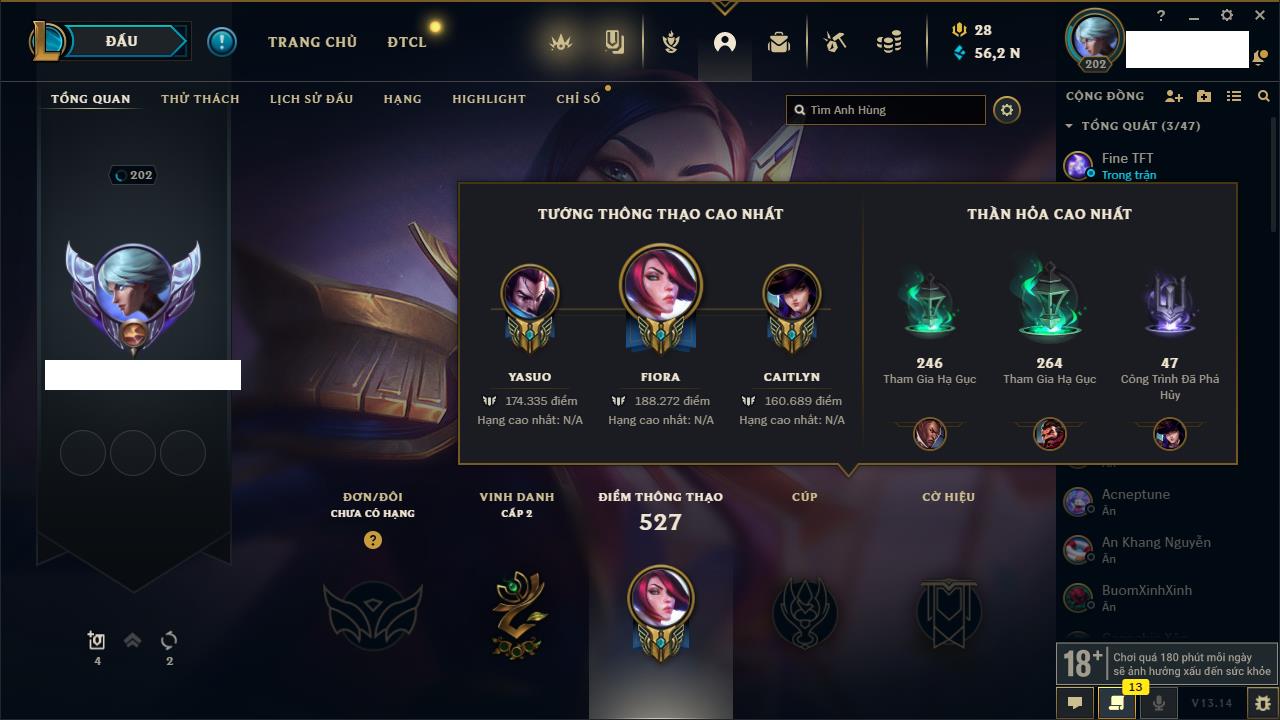Click the Tìm Anh Hùng search field
The width and height of the screenshot is (1280, 720).
(886, 110)
